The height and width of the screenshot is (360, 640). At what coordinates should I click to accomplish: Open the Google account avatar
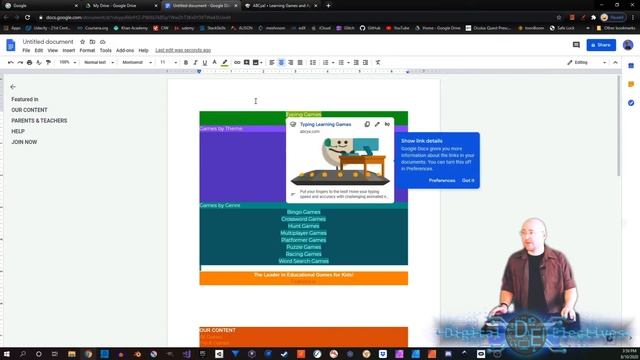point(628,45)
